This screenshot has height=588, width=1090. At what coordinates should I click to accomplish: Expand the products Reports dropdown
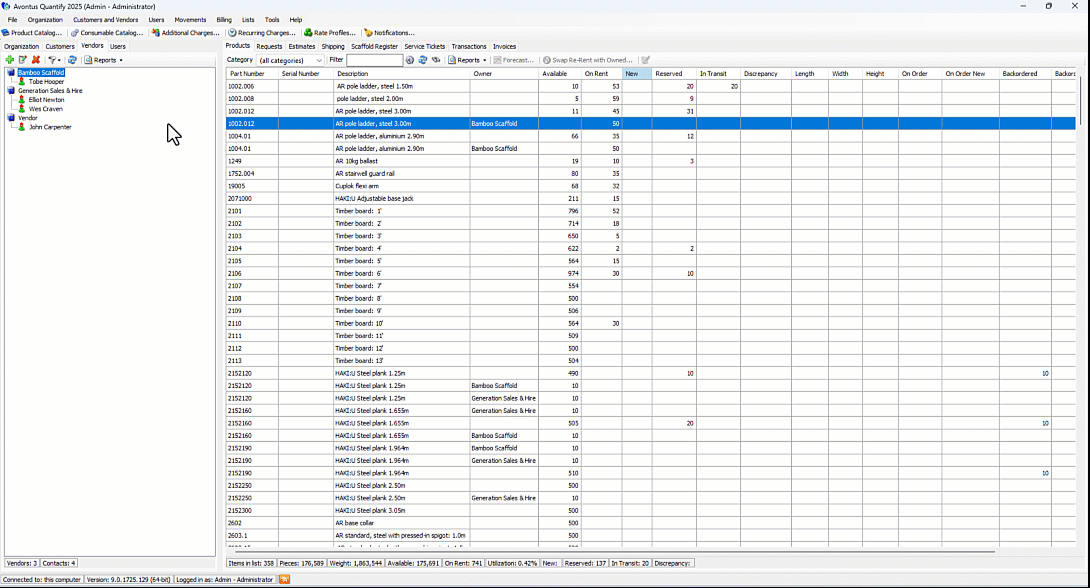[468, 60]
